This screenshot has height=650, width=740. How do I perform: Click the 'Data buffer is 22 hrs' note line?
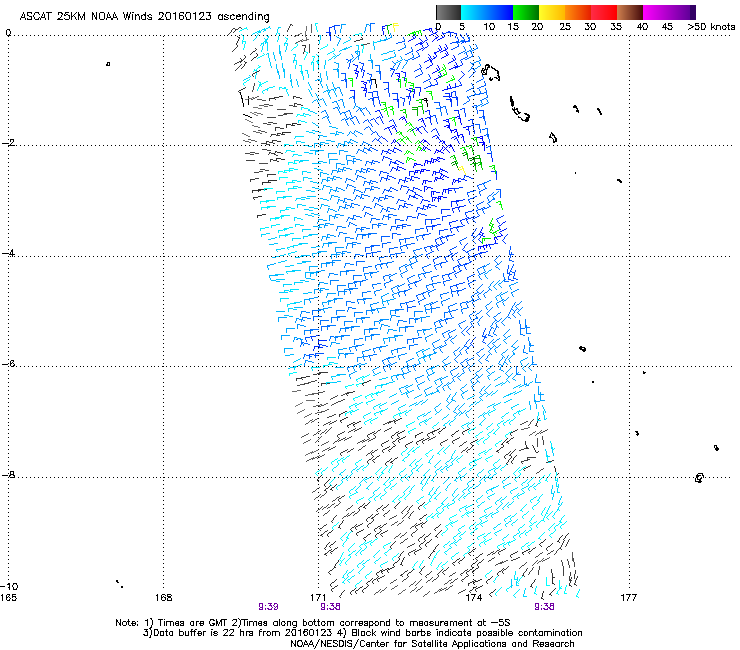[362, 633]
